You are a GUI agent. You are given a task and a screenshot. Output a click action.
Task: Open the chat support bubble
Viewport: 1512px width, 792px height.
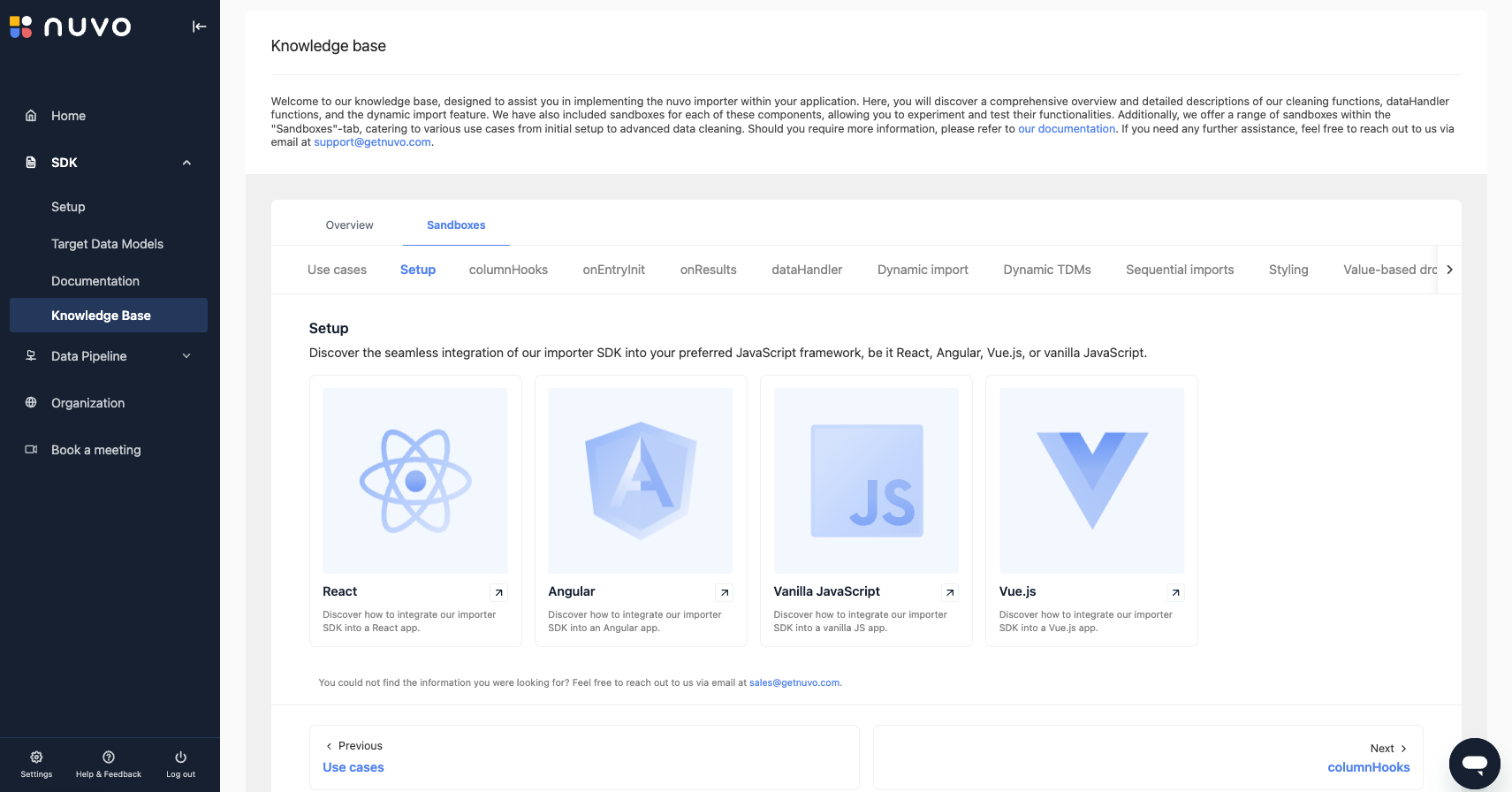coord(1475,763)
